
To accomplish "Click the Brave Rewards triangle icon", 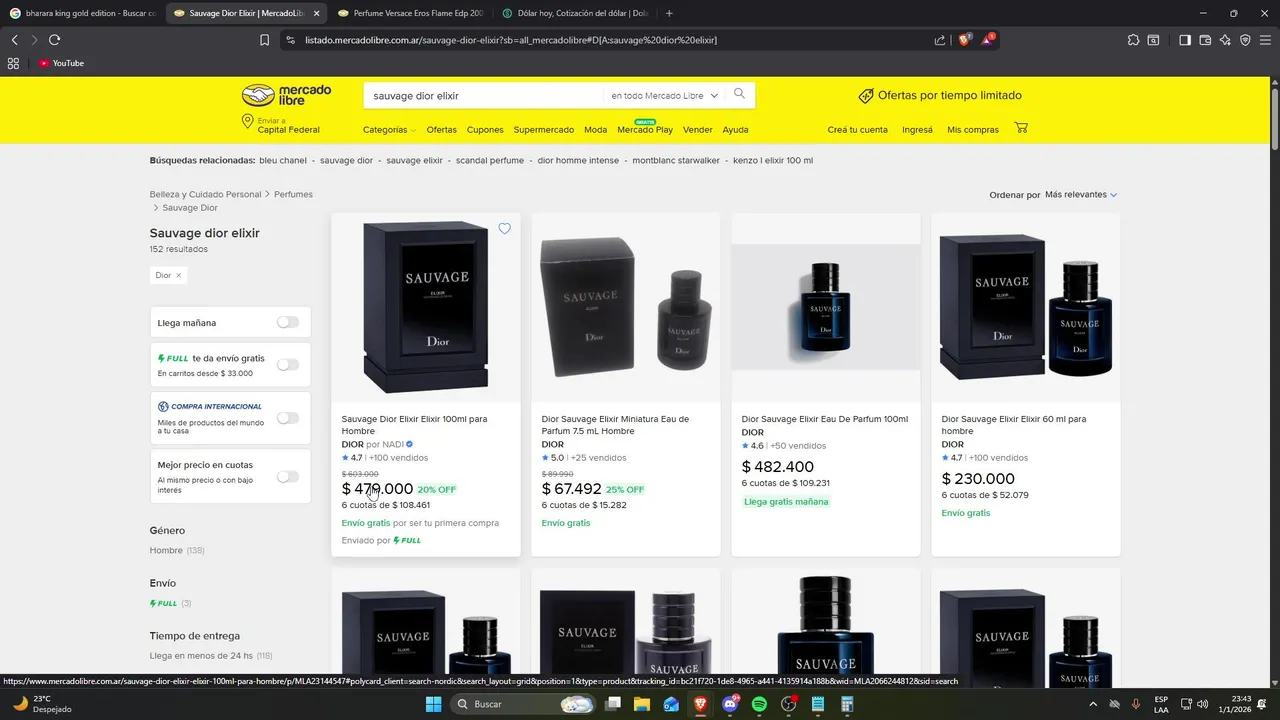I will pos(987,40).
